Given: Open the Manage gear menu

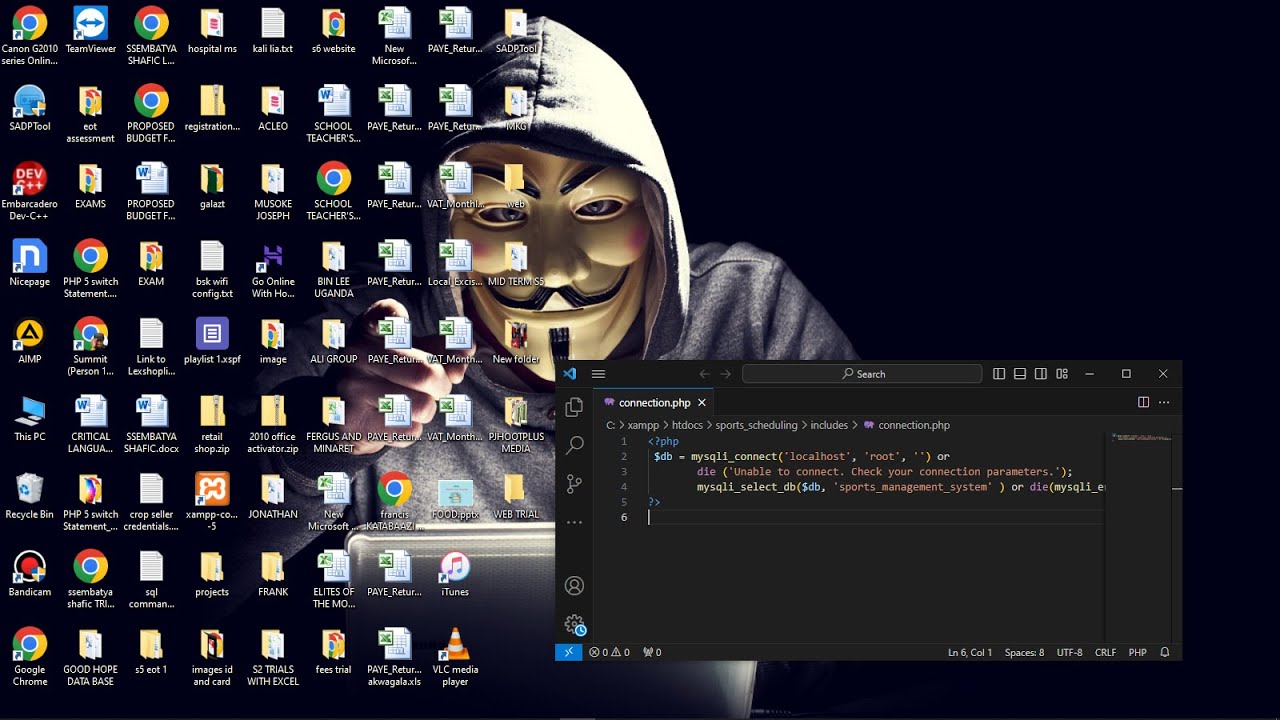Looking at the screenshot, I should (x=574, y=625).
